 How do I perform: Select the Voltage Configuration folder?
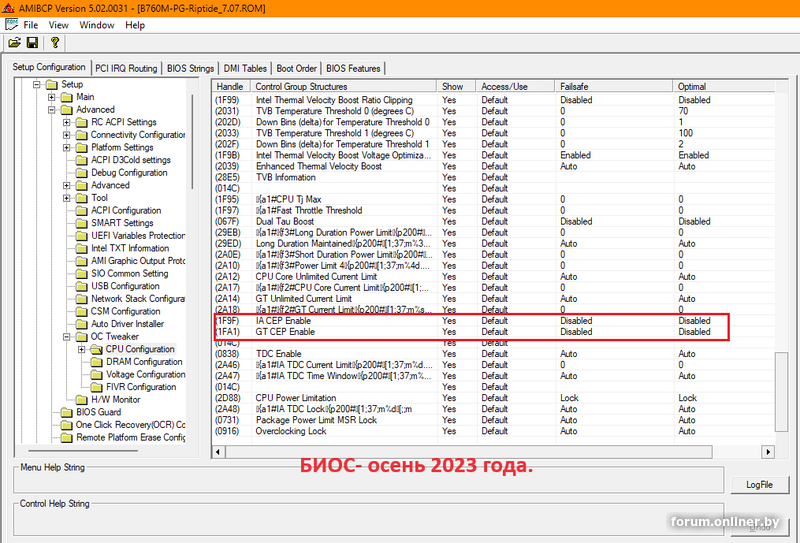pos(145,375)
